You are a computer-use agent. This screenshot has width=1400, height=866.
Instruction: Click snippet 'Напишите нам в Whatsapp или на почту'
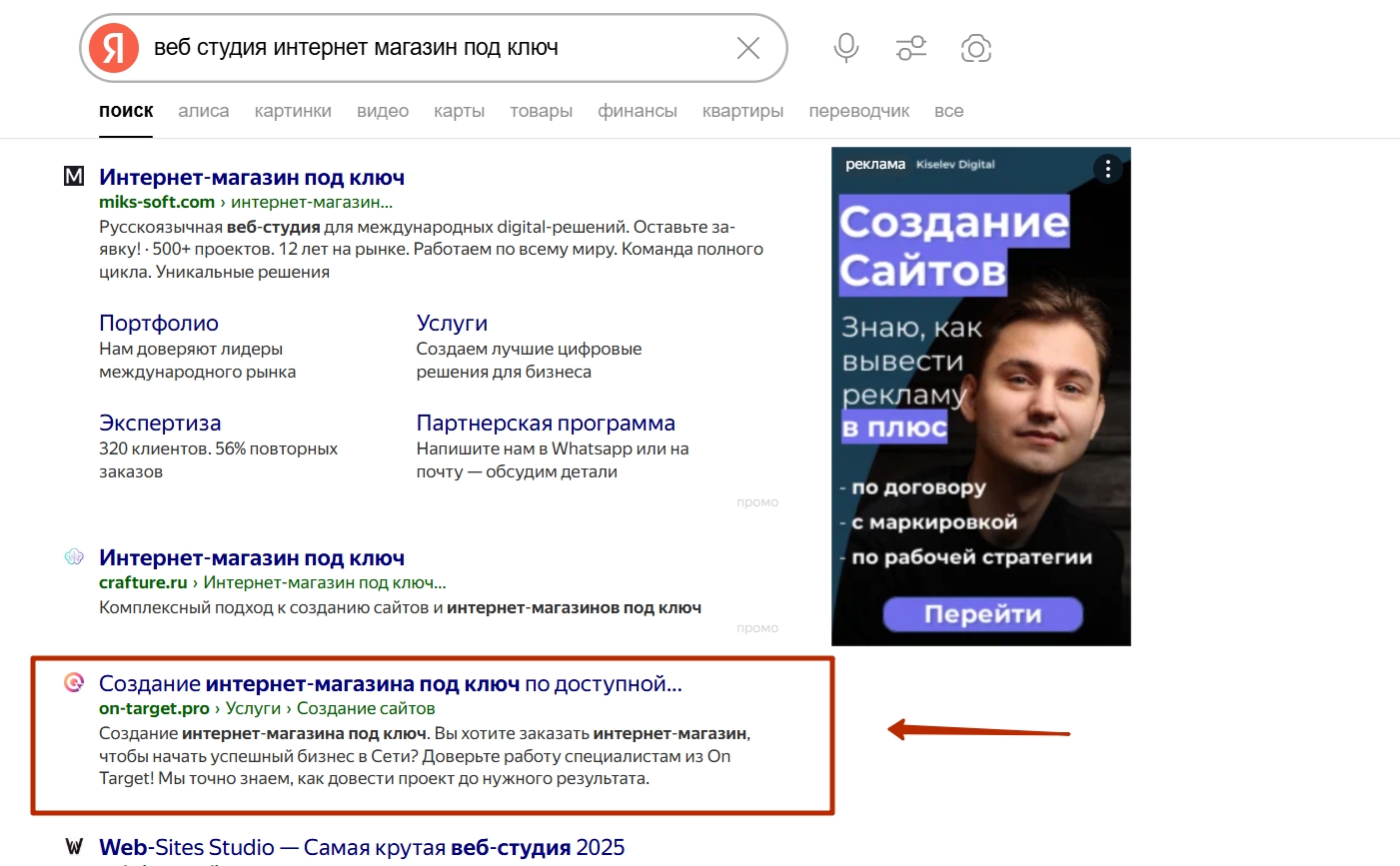pos(553,460)
